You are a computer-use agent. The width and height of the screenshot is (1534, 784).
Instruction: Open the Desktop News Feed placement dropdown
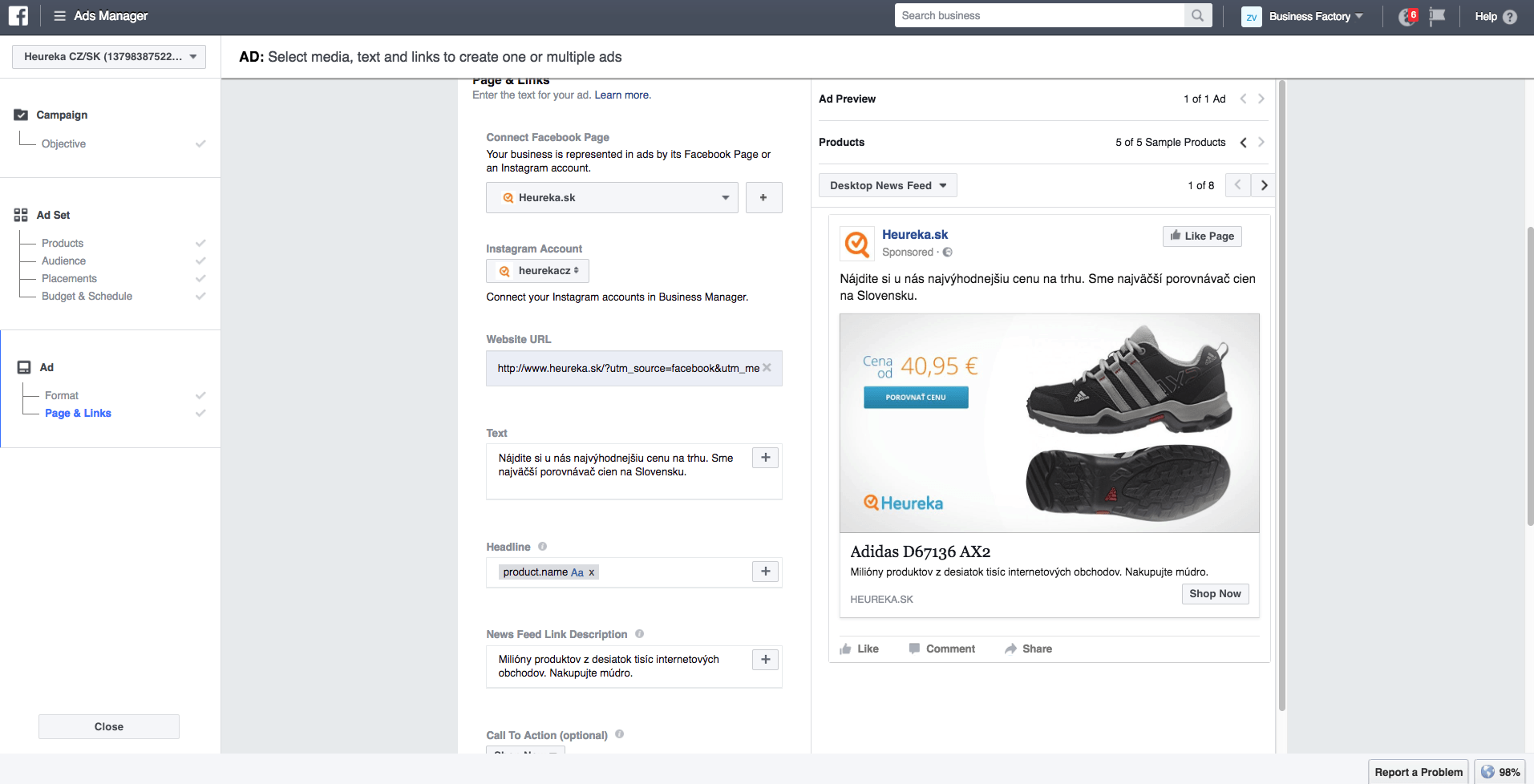[888, 185]
